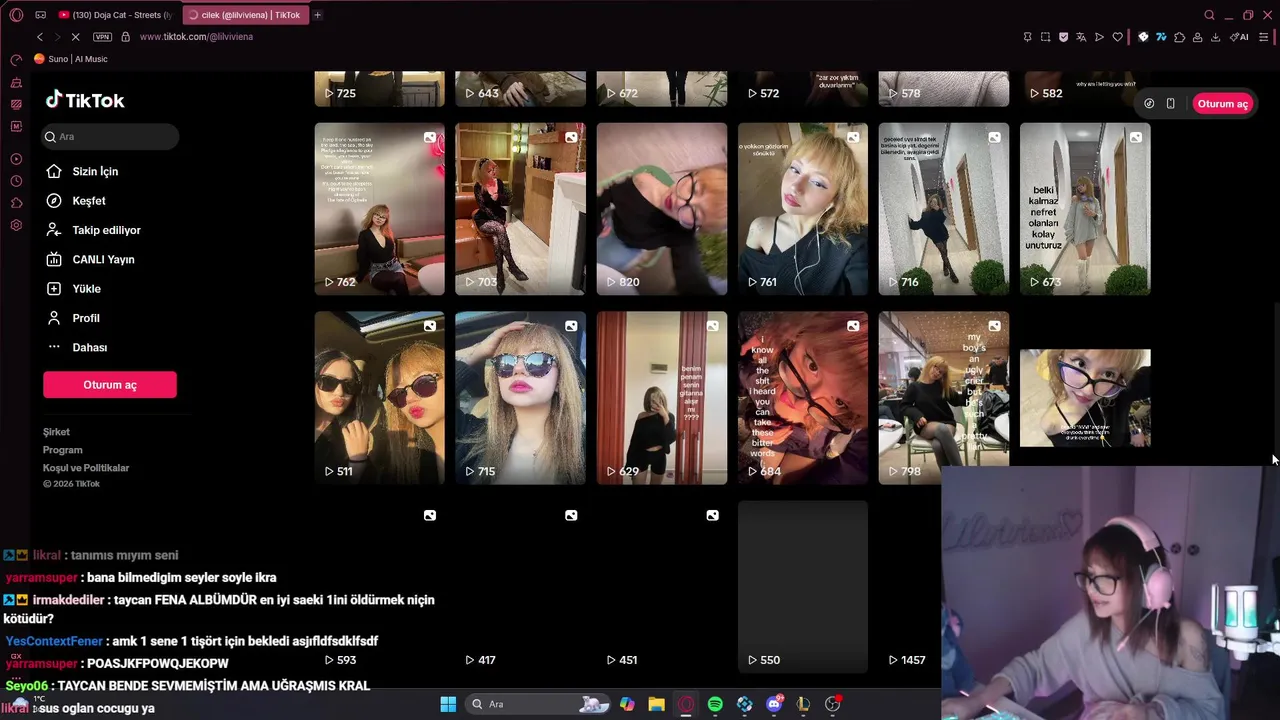
Task: Open Copilot from the taskbar
Action: [x=627, y=704]
